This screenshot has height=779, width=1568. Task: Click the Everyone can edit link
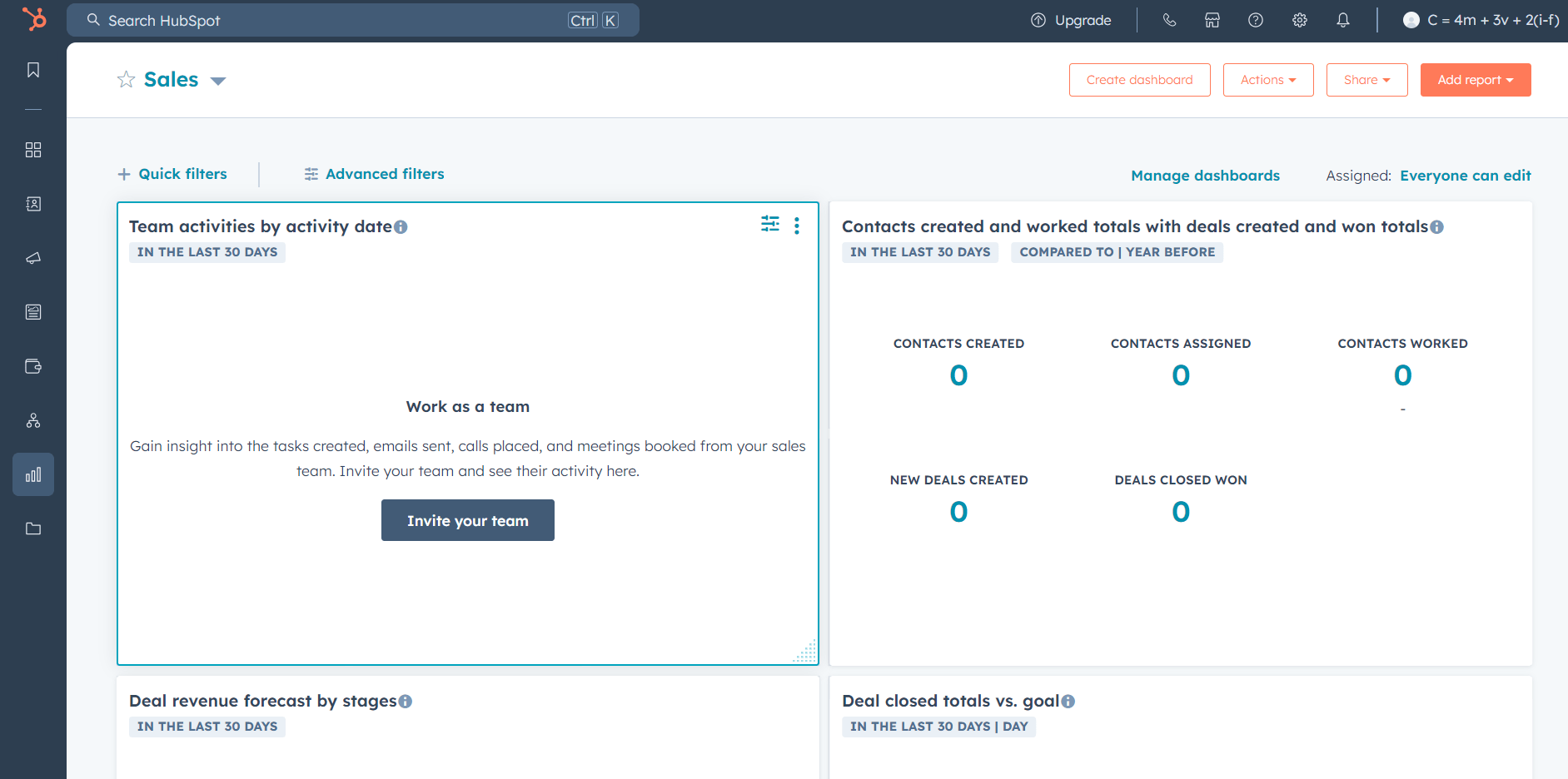click(x=1466, y=176)
